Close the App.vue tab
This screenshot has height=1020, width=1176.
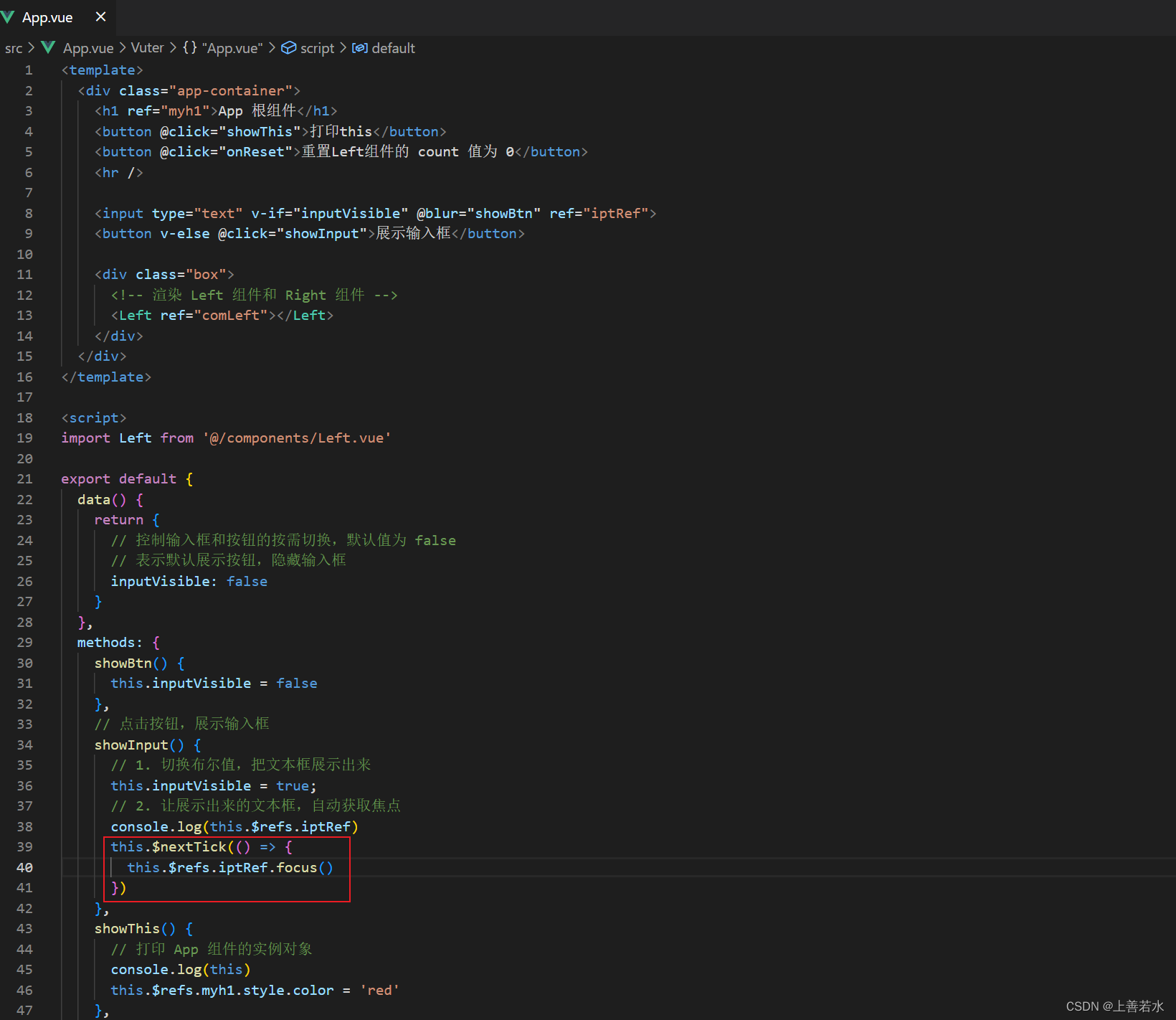(x=101, y=16)
